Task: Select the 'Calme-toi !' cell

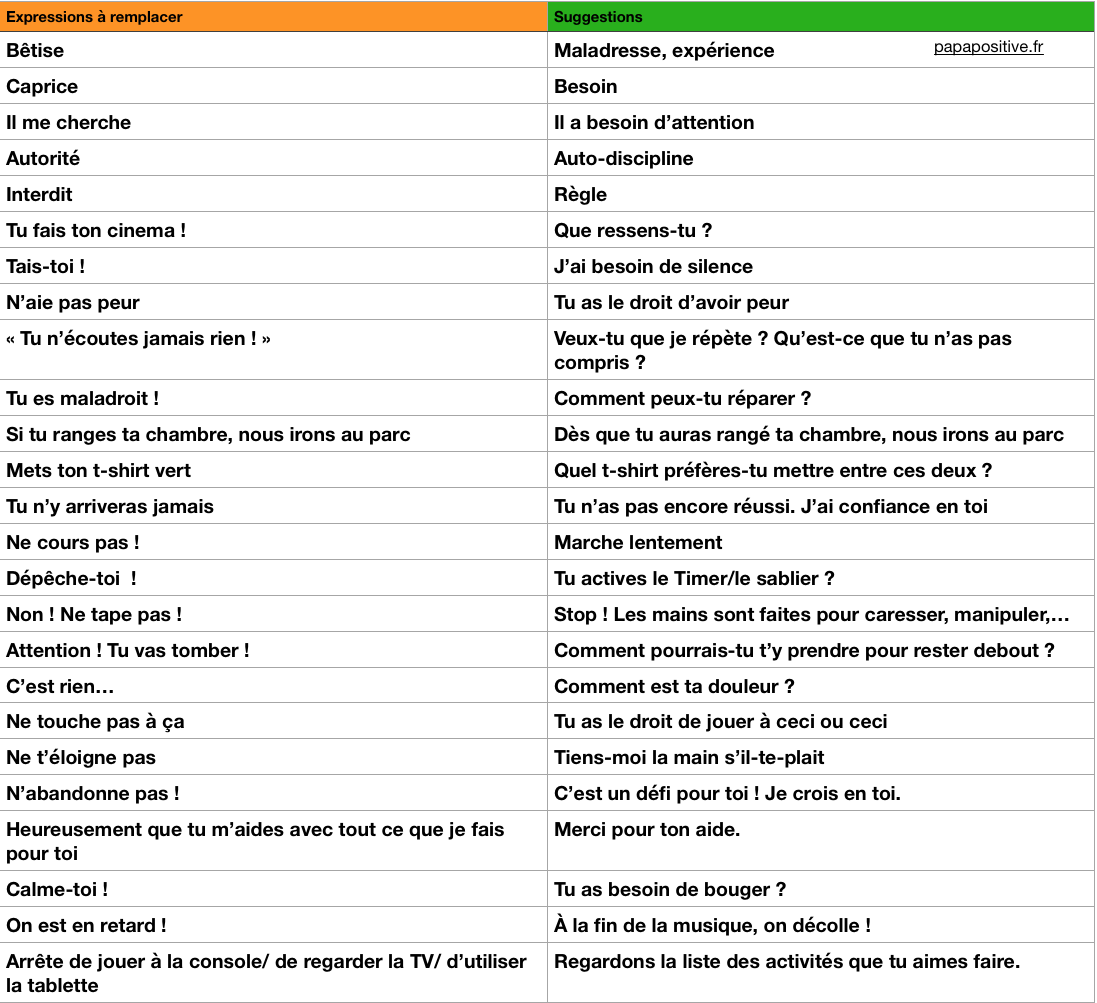Action: [57, 889]
